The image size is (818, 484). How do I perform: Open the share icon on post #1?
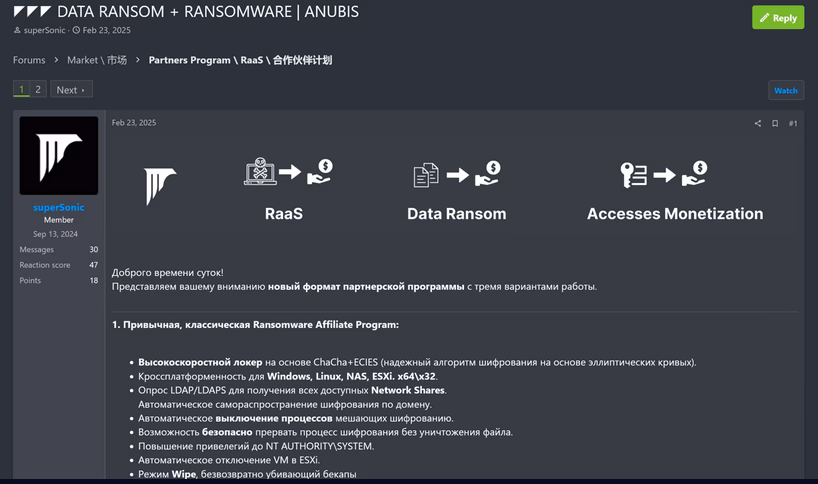757,124
